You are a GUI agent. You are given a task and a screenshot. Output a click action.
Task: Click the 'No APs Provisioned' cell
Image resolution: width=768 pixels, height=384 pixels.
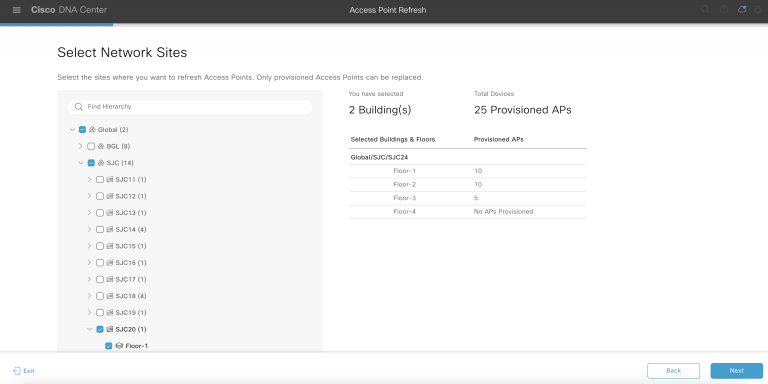click(504, 212)
